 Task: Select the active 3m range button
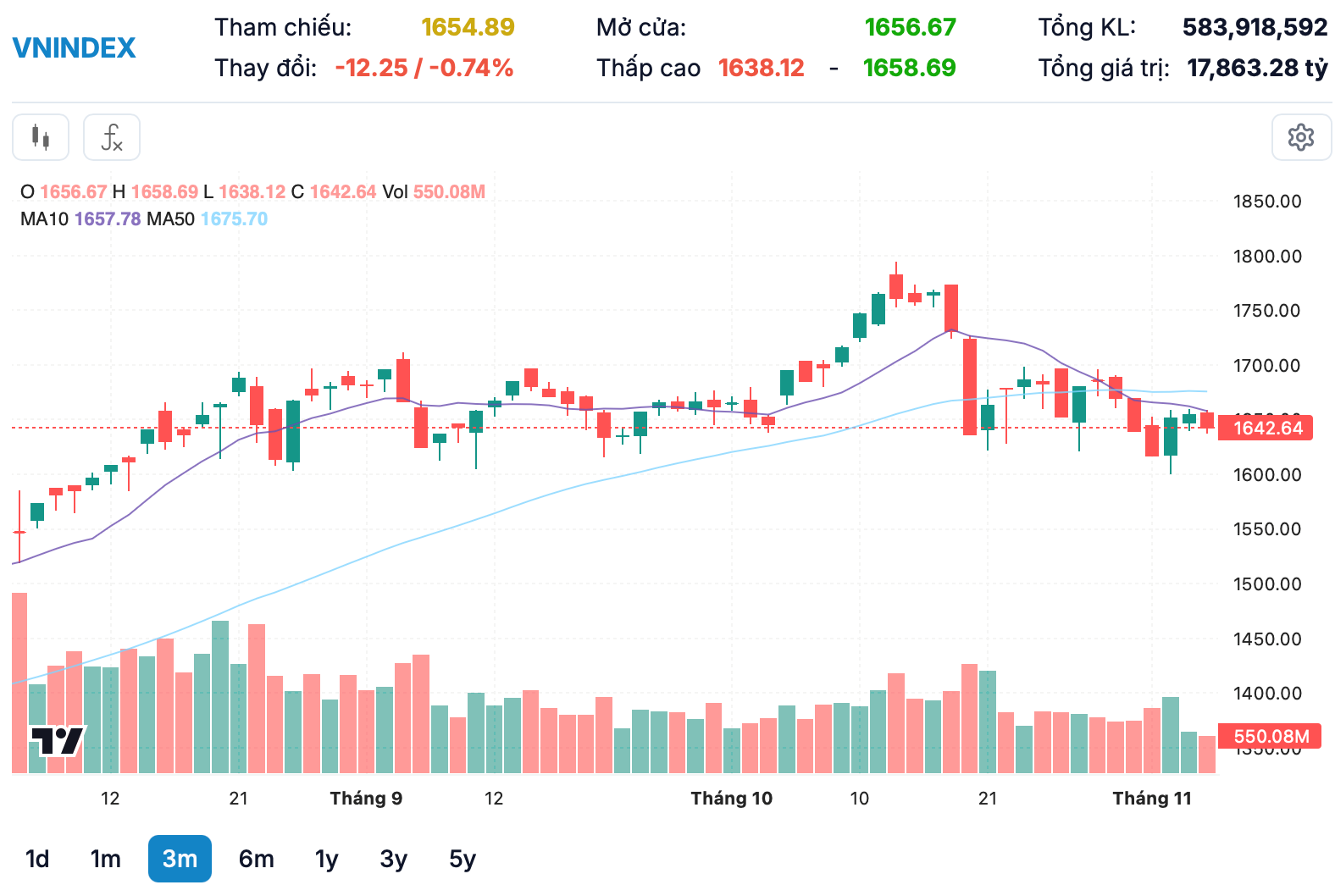[x=180, y=859]
